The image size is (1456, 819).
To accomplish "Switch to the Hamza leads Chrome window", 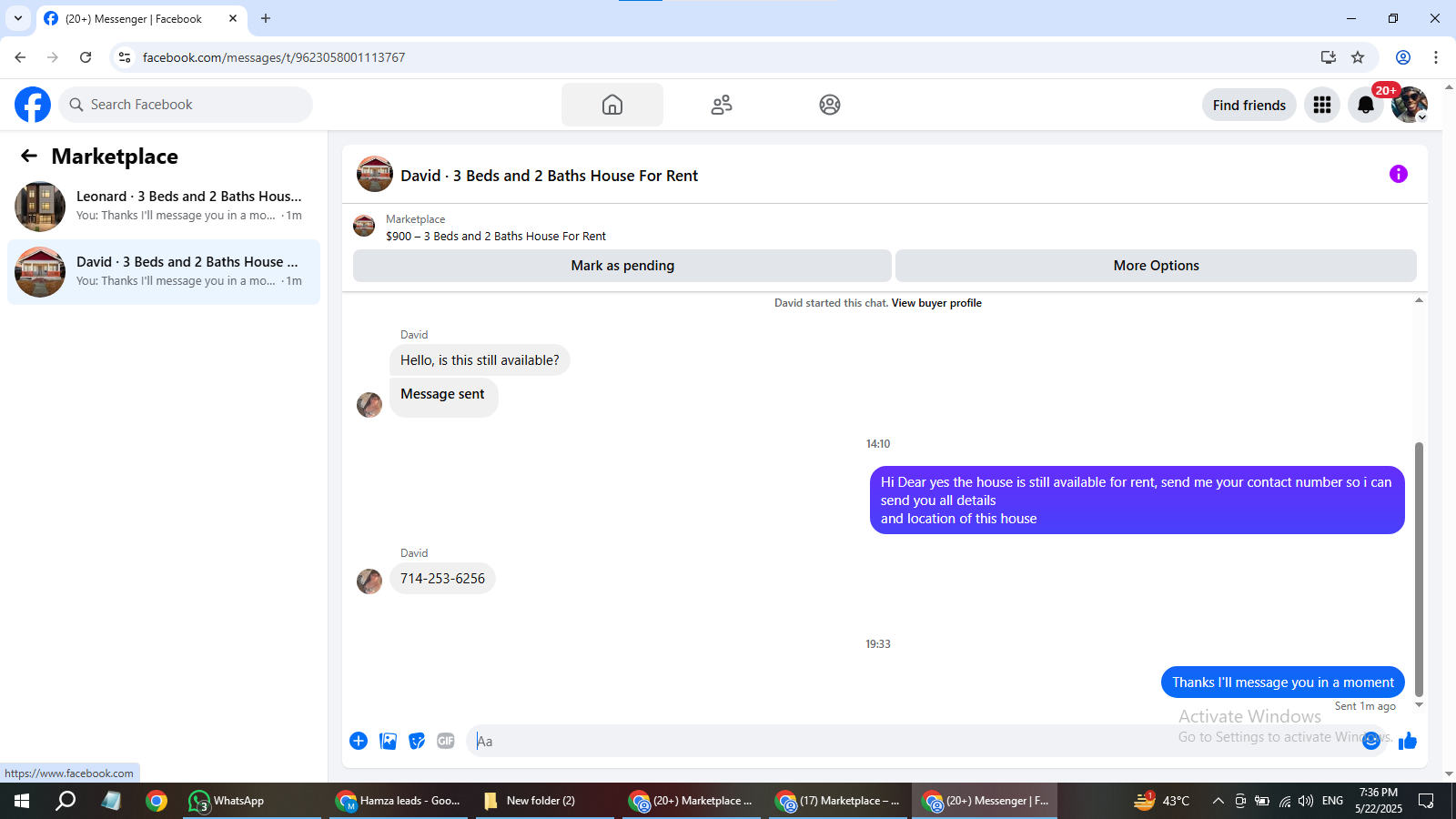I will click(x=399, y=801).
